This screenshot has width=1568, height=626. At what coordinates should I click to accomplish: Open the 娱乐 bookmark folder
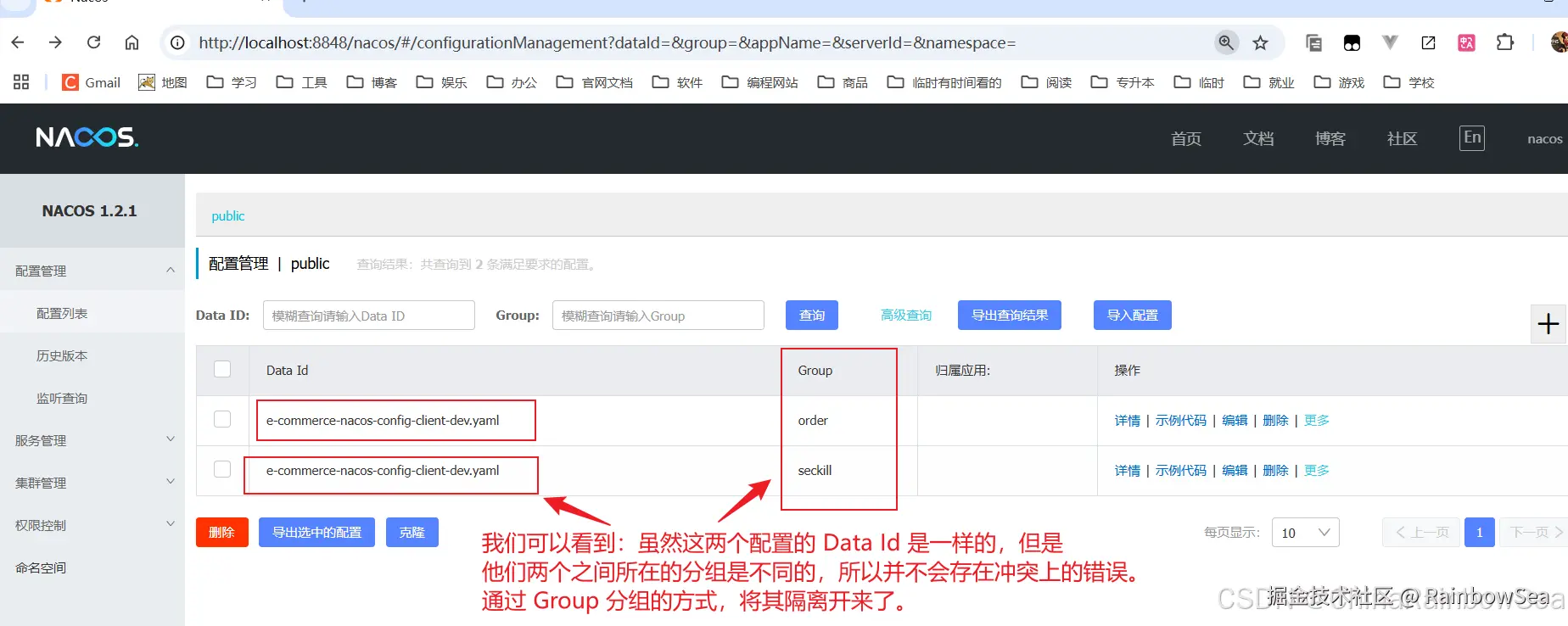coord(442,82)
